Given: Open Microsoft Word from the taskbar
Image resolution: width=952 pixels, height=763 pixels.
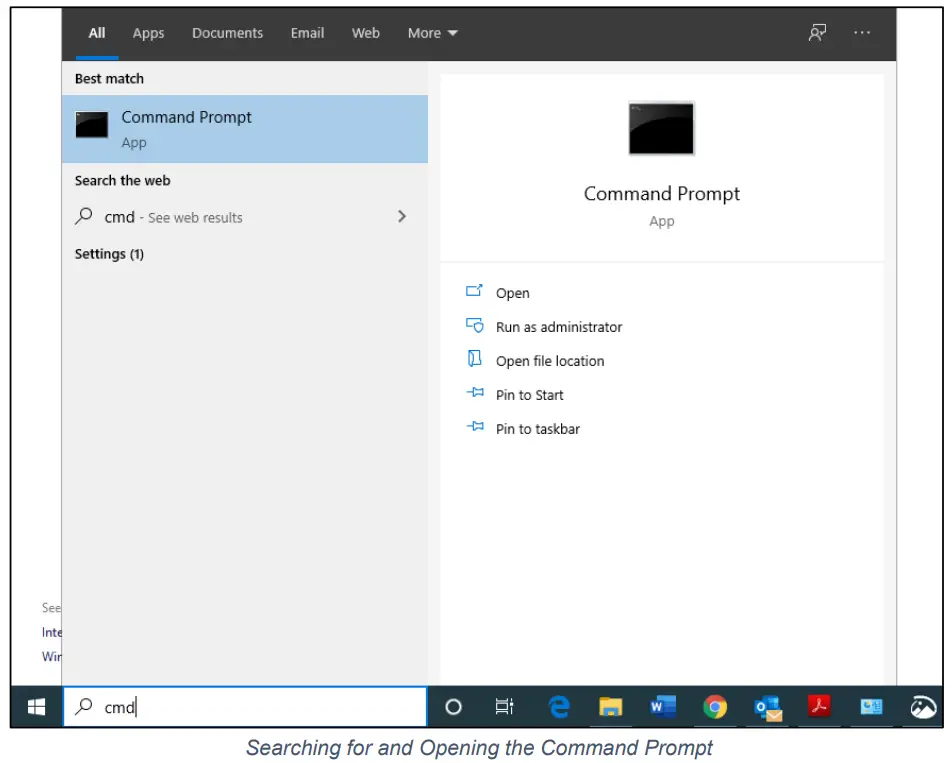Looking at the screenshot, I should (662, 707).
